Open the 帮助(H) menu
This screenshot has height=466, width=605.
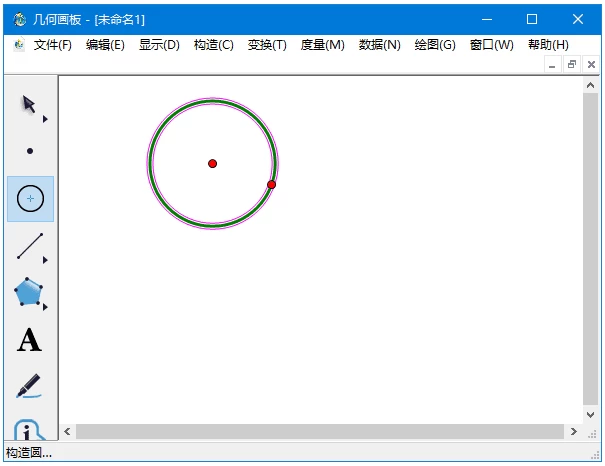click(x=547, y=45)
